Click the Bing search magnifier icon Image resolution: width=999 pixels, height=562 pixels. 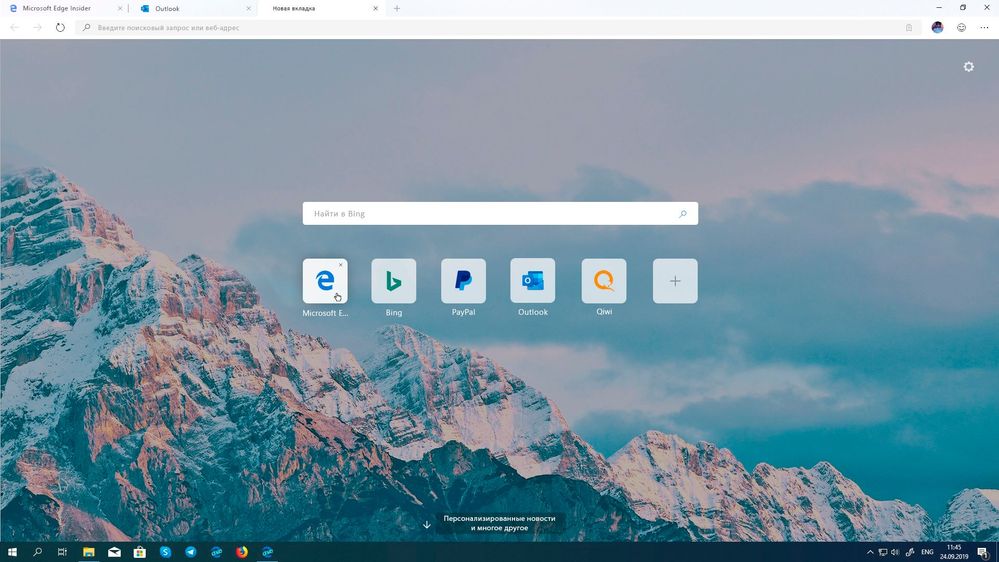click(x=682, y=213)
